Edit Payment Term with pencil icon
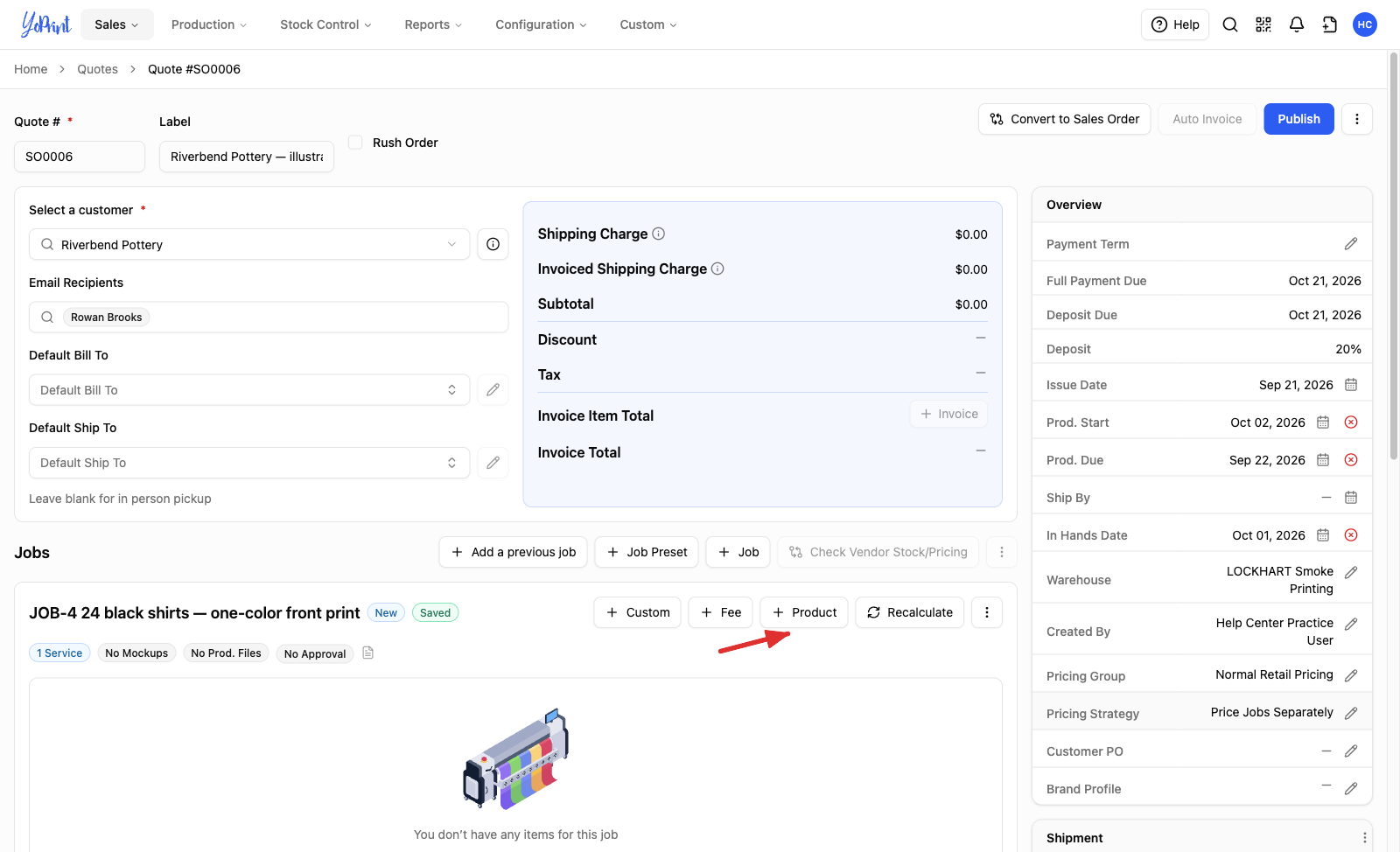The image size is (1400, 852). (1351, 244)
